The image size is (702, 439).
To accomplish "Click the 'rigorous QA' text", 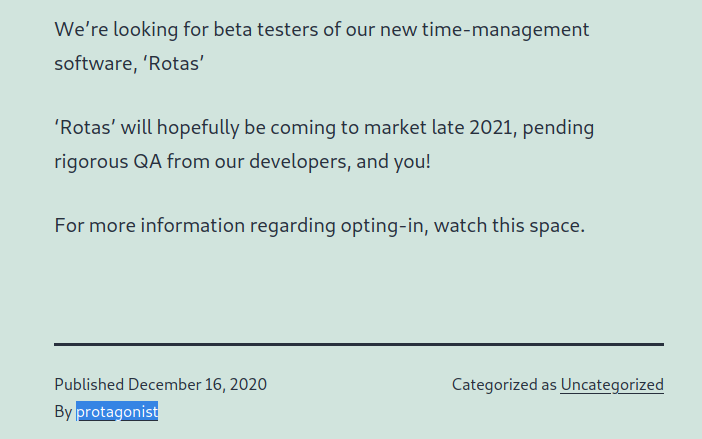I will tap(108, 162).
